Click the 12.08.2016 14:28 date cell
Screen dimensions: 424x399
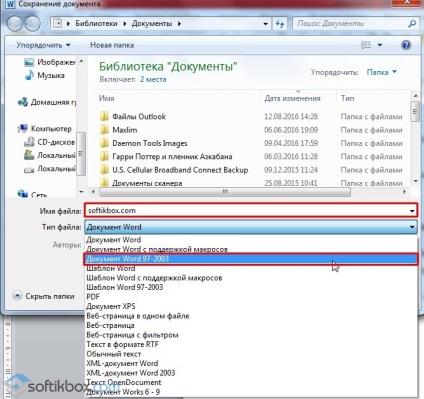(x=291, y=116)
